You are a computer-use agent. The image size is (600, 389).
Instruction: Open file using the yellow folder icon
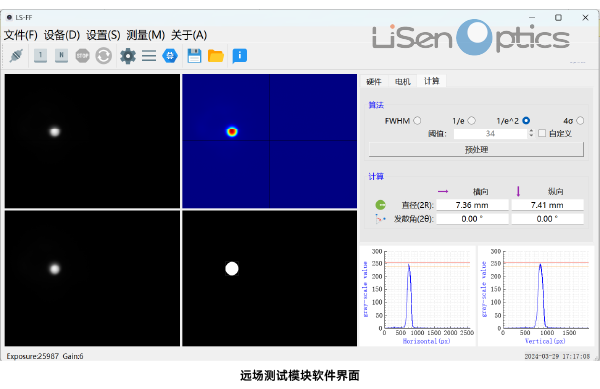[216, 56]
